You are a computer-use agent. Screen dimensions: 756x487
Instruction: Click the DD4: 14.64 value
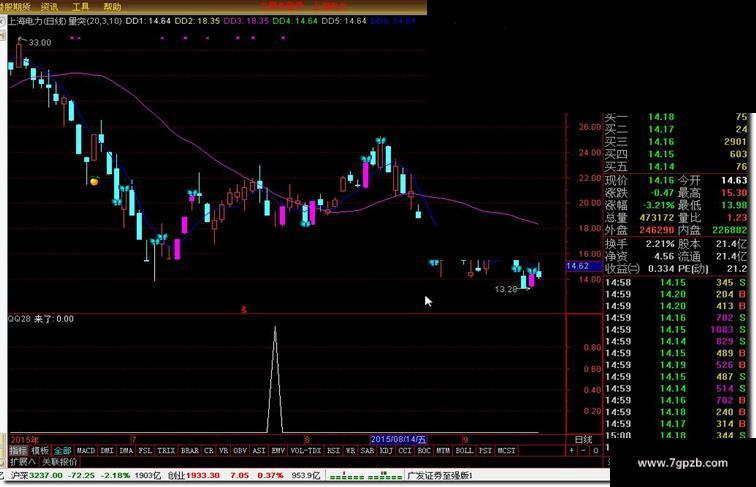295,21
